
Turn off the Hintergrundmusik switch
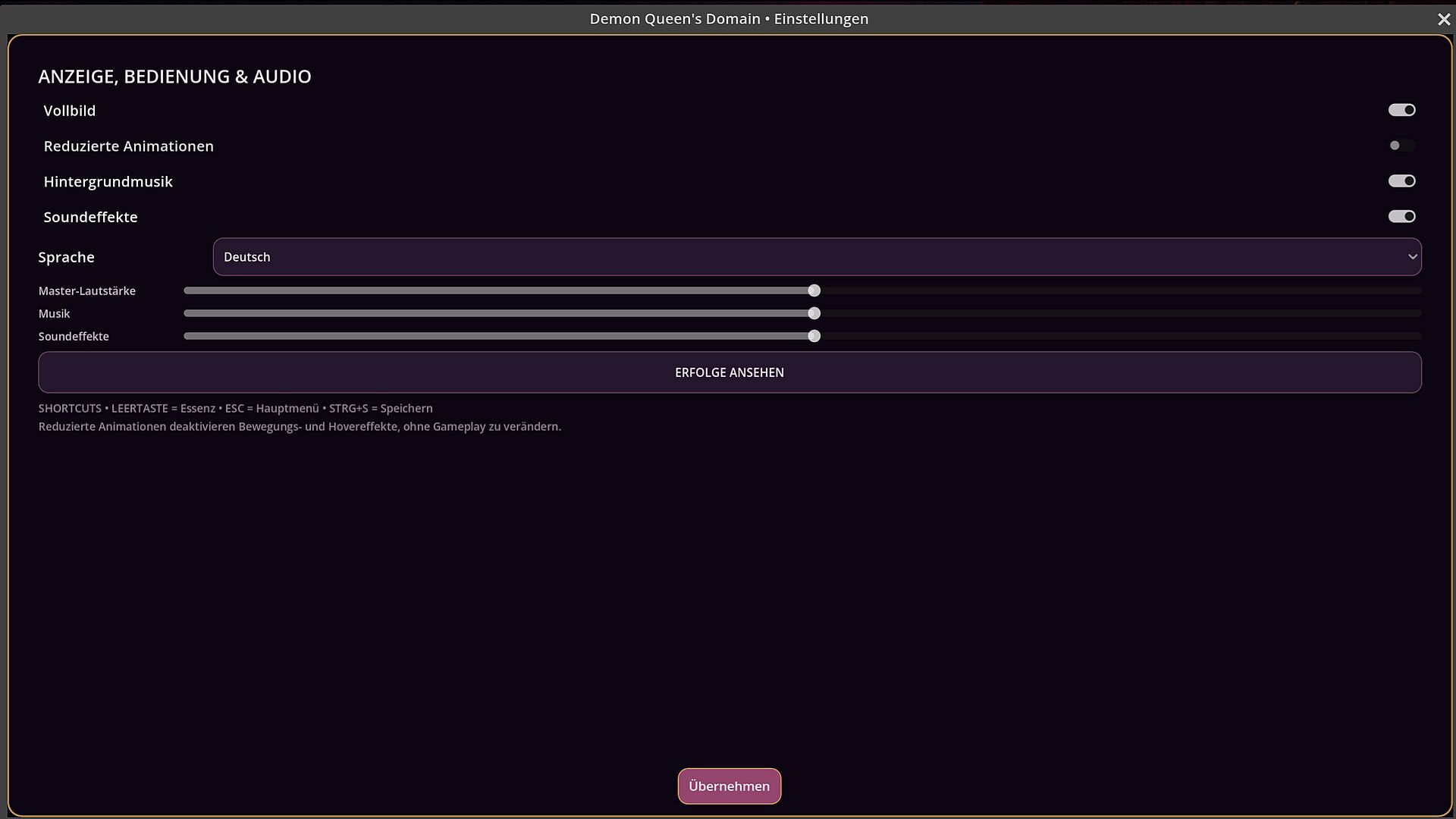[1401, 181]
